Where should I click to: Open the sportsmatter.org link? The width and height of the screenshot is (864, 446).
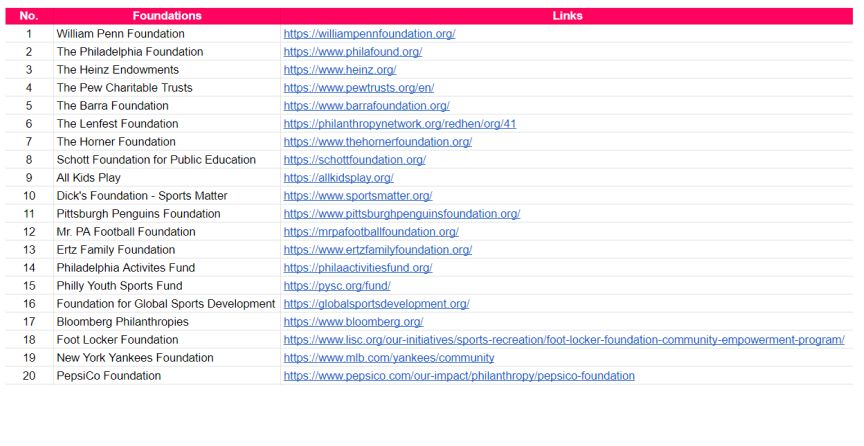358,196
